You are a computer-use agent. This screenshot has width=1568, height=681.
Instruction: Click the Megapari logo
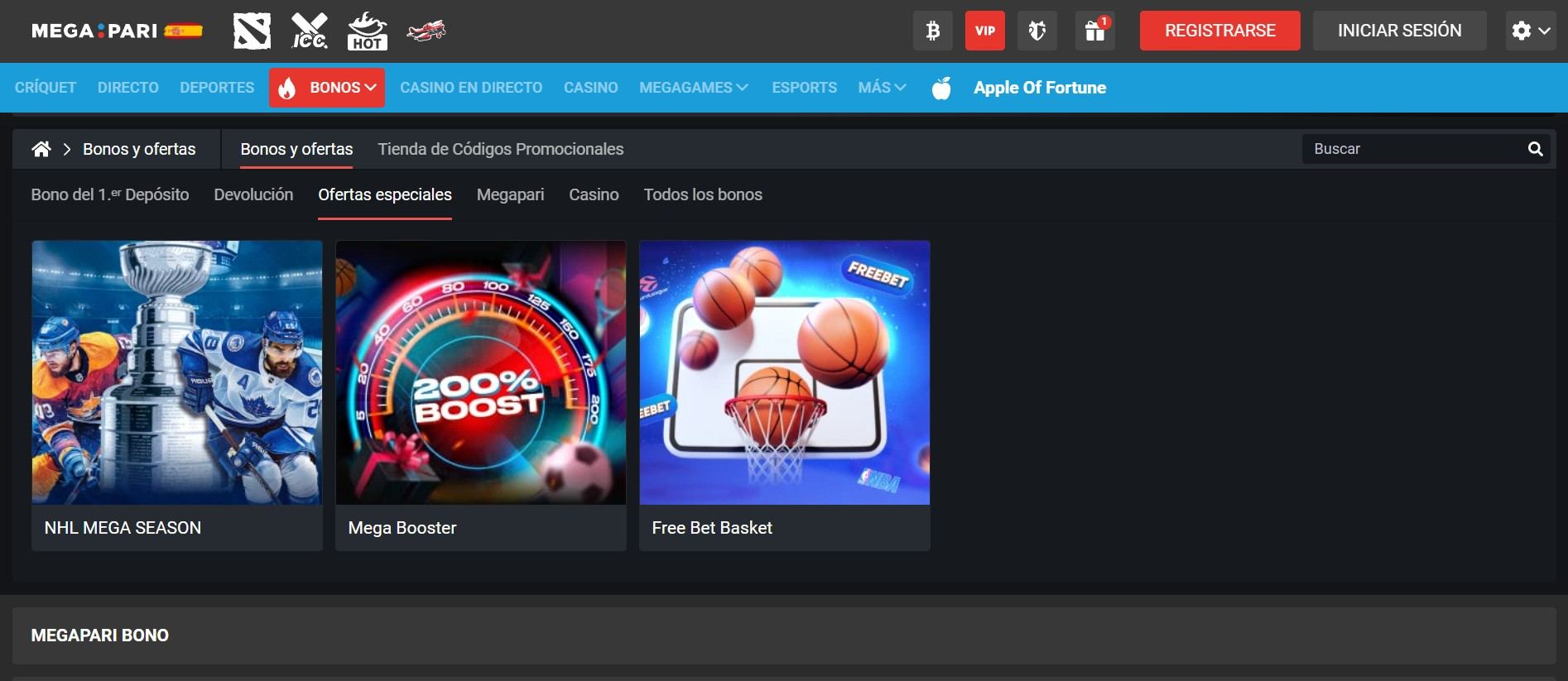(117, 31)
